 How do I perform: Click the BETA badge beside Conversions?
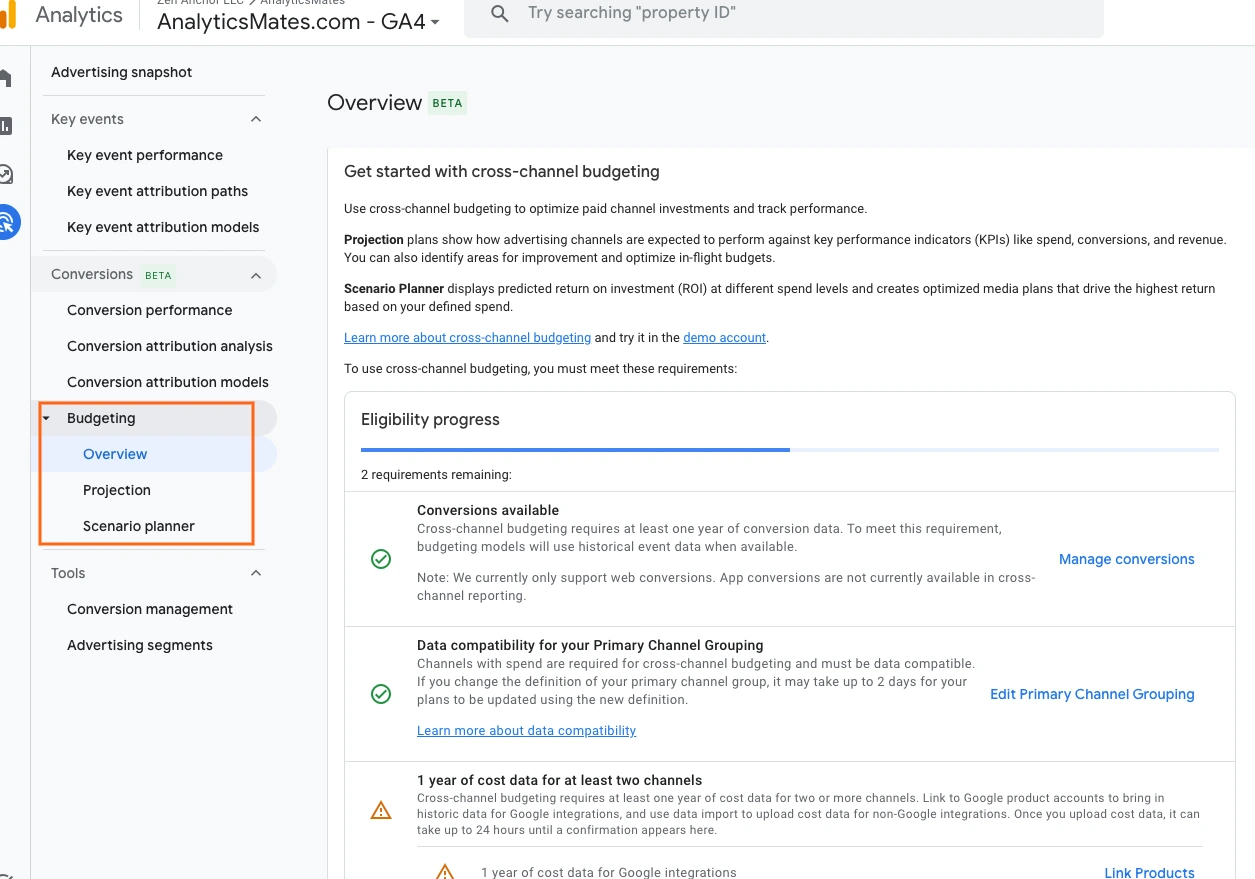coord(158,275)
